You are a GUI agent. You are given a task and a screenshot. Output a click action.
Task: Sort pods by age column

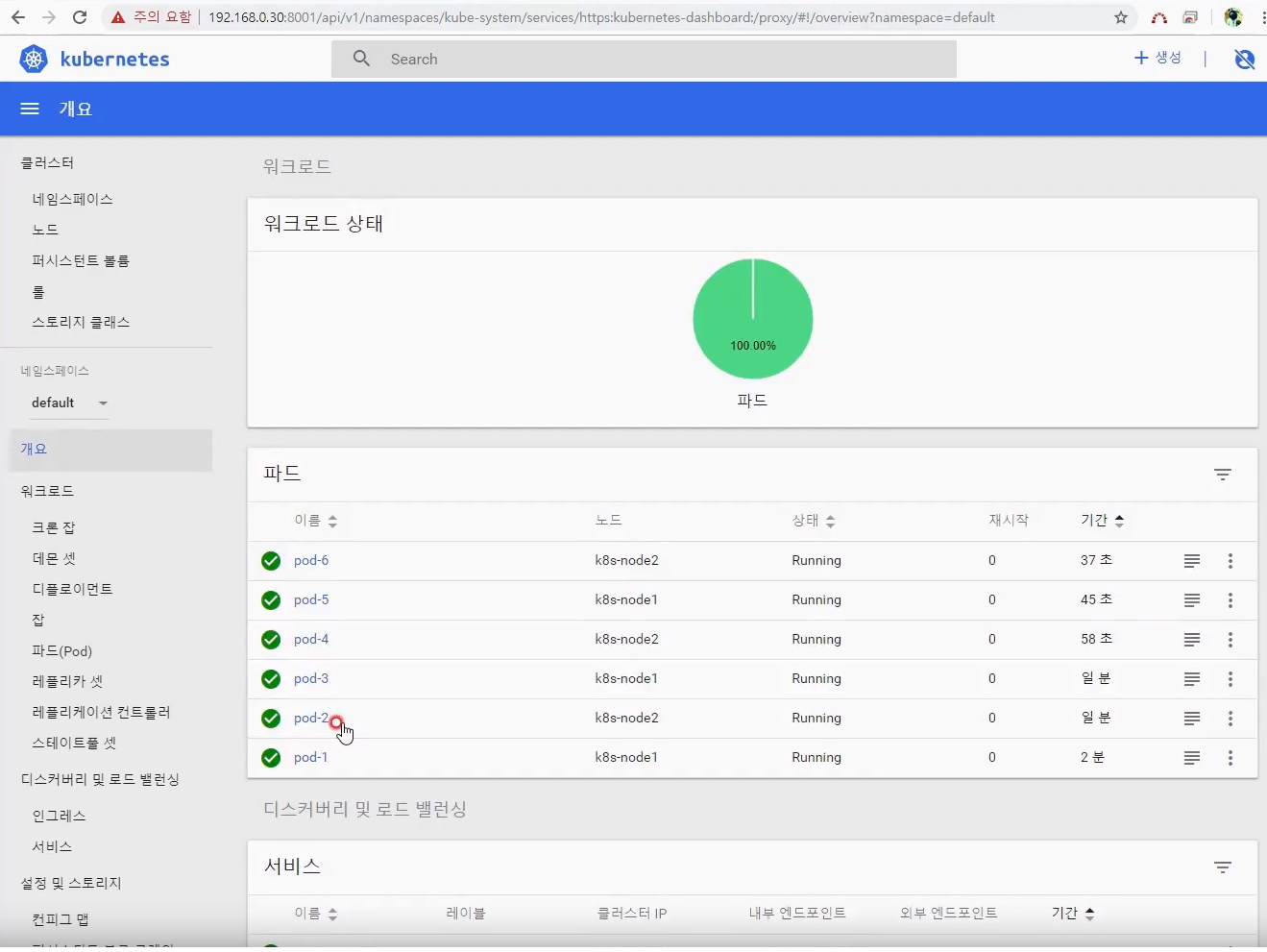(x=1102, y=521)
